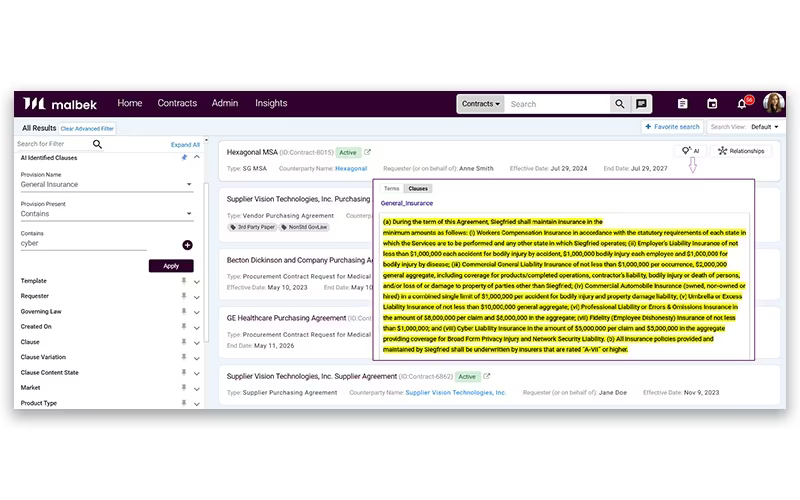This screenshot has width=800, height=500.
Task: Click the Hexagonal counterparty link
Action: coord(351,168)
